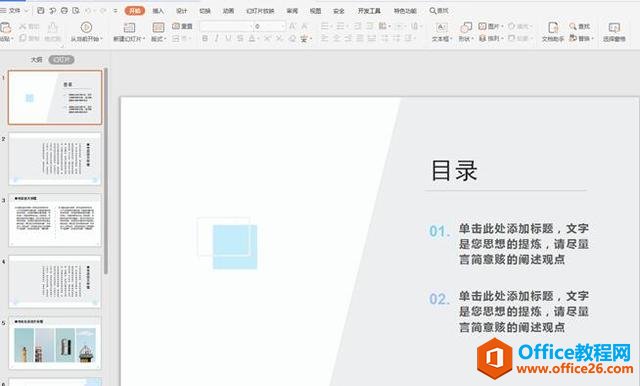Switch to the 插入 ribbon tab
Image resolution: width=640 pixels, height=386 pixels.
pyautogui.click(x=158, y=11)
